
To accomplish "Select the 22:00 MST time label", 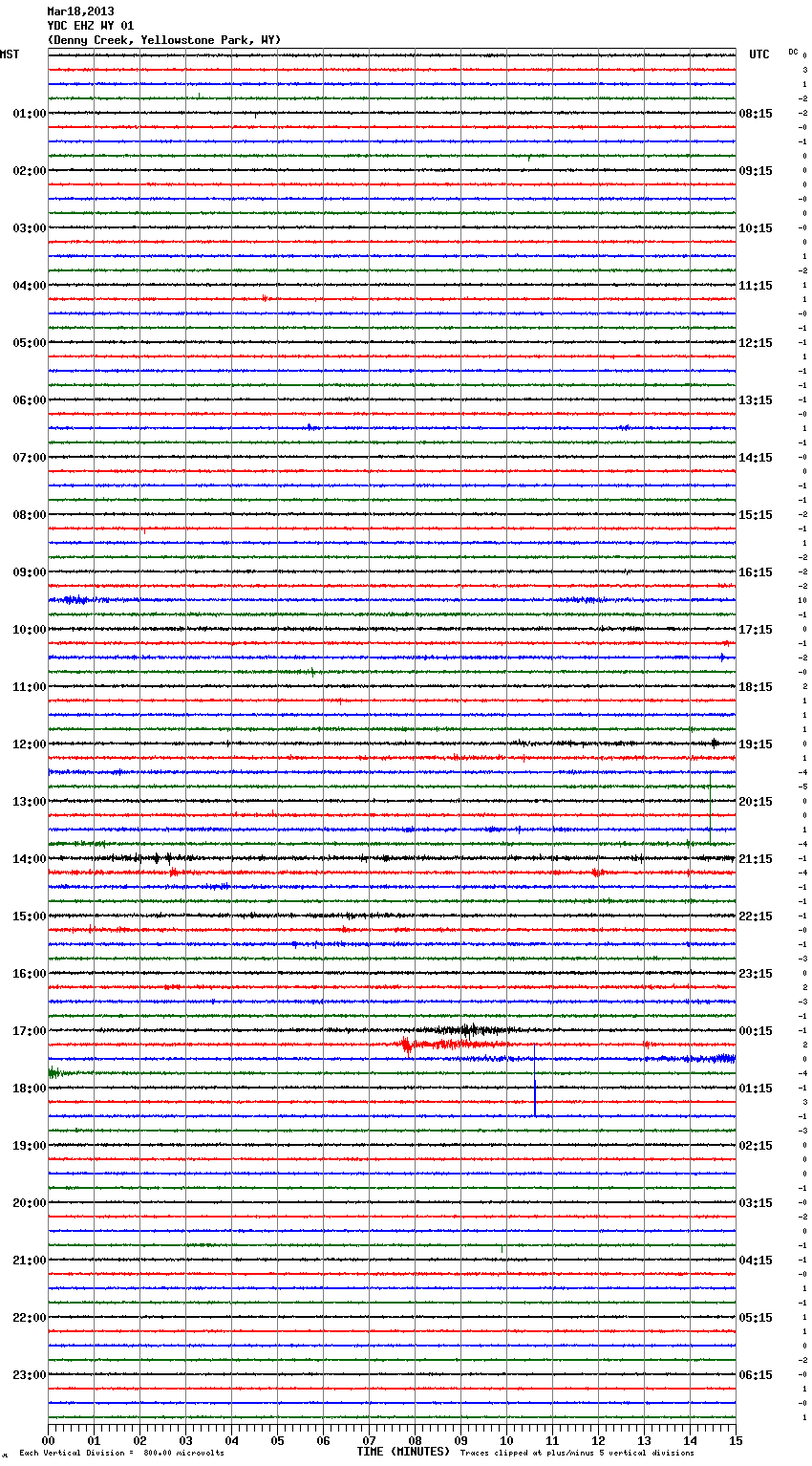I will tap(30, 1318).
